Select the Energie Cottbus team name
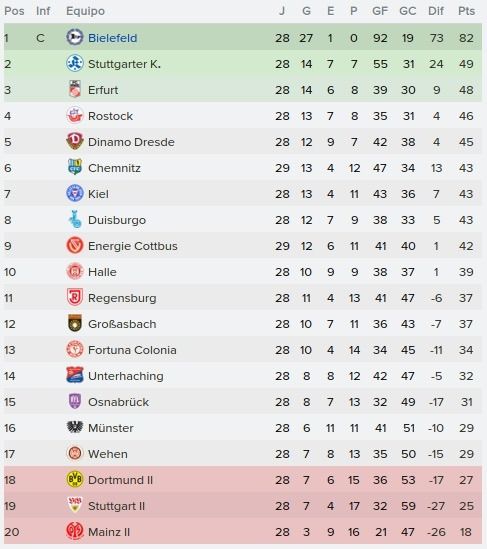The height and width of the screenshot is (549, 487). coord(133,246)
